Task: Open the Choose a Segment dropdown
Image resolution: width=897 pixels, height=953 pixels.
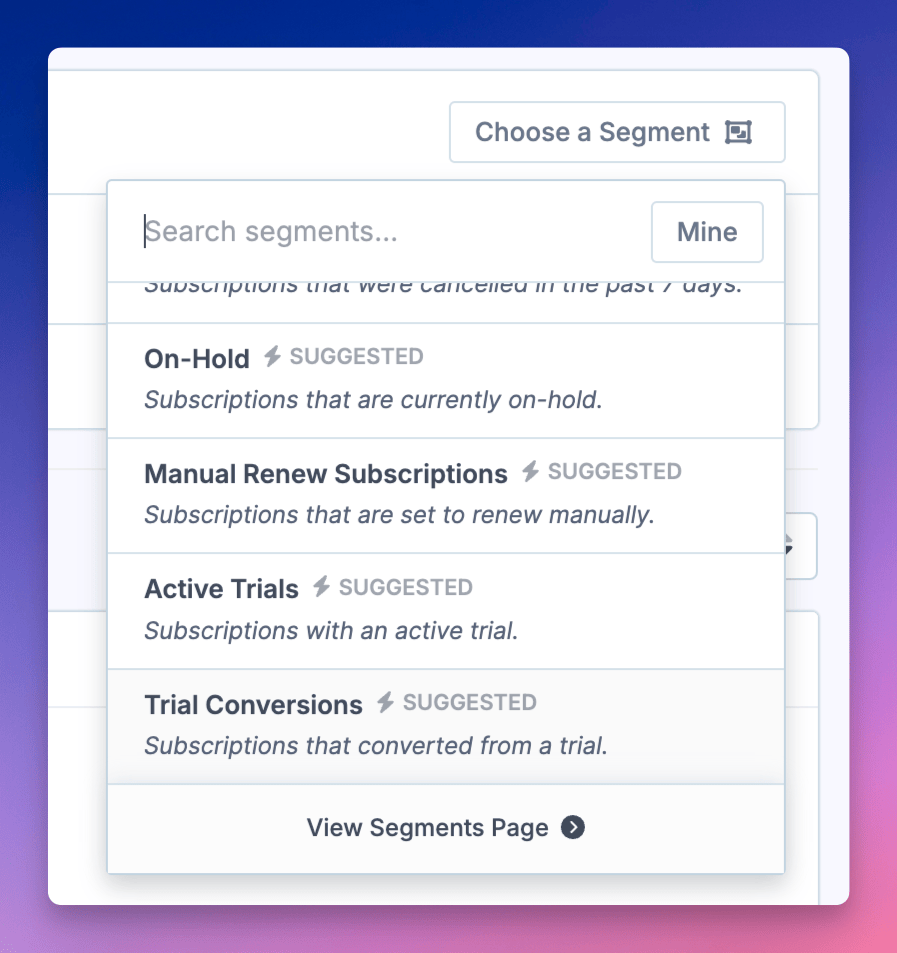Action: [616, 132]
